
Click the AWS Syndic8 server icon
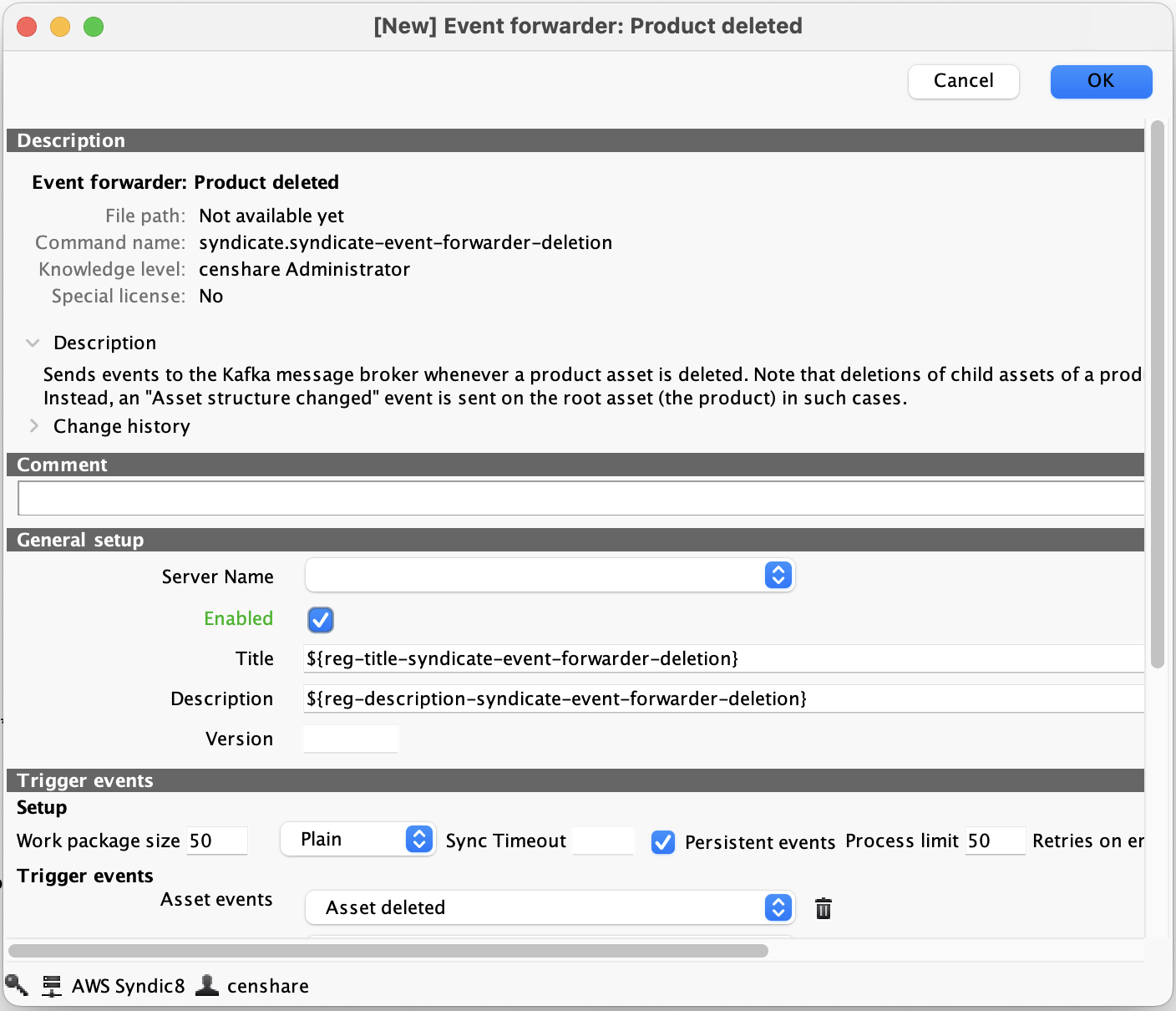pos(52,986)
